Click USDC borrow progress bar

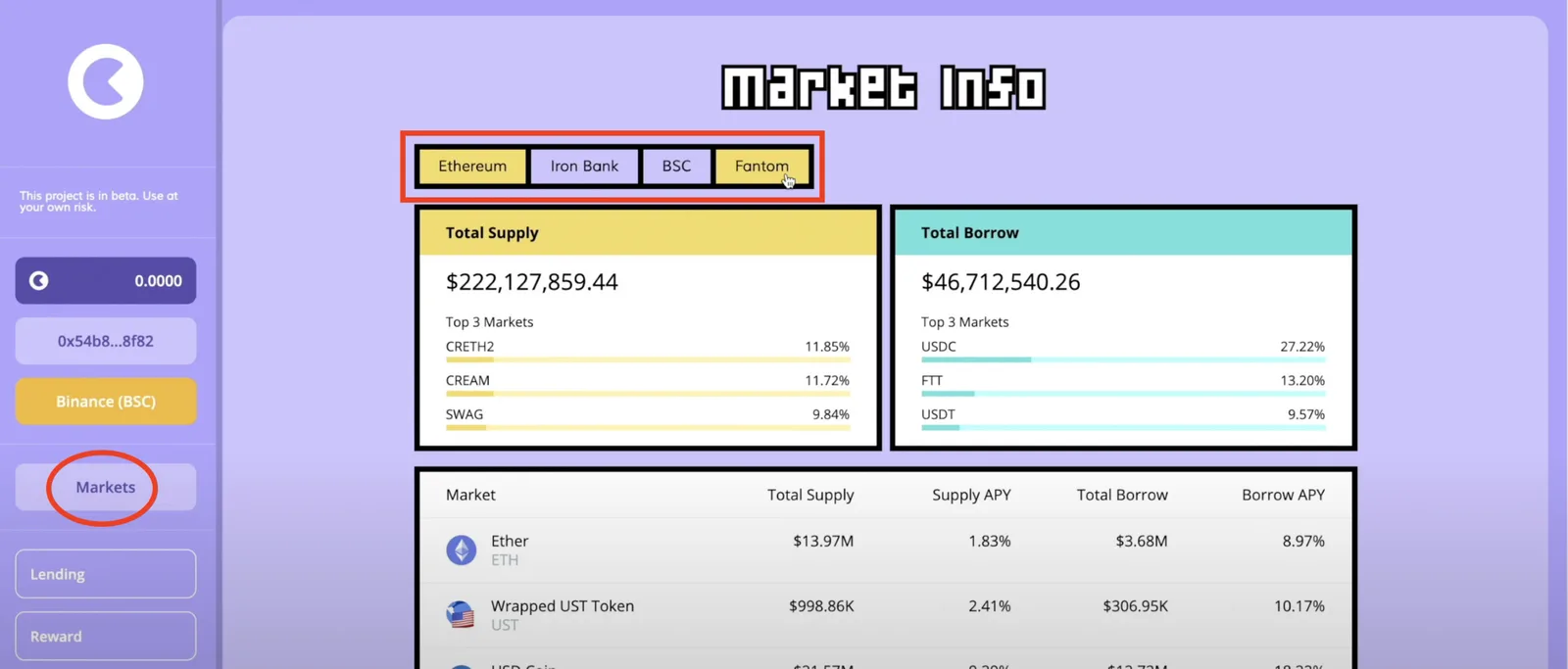(1123, 360)
